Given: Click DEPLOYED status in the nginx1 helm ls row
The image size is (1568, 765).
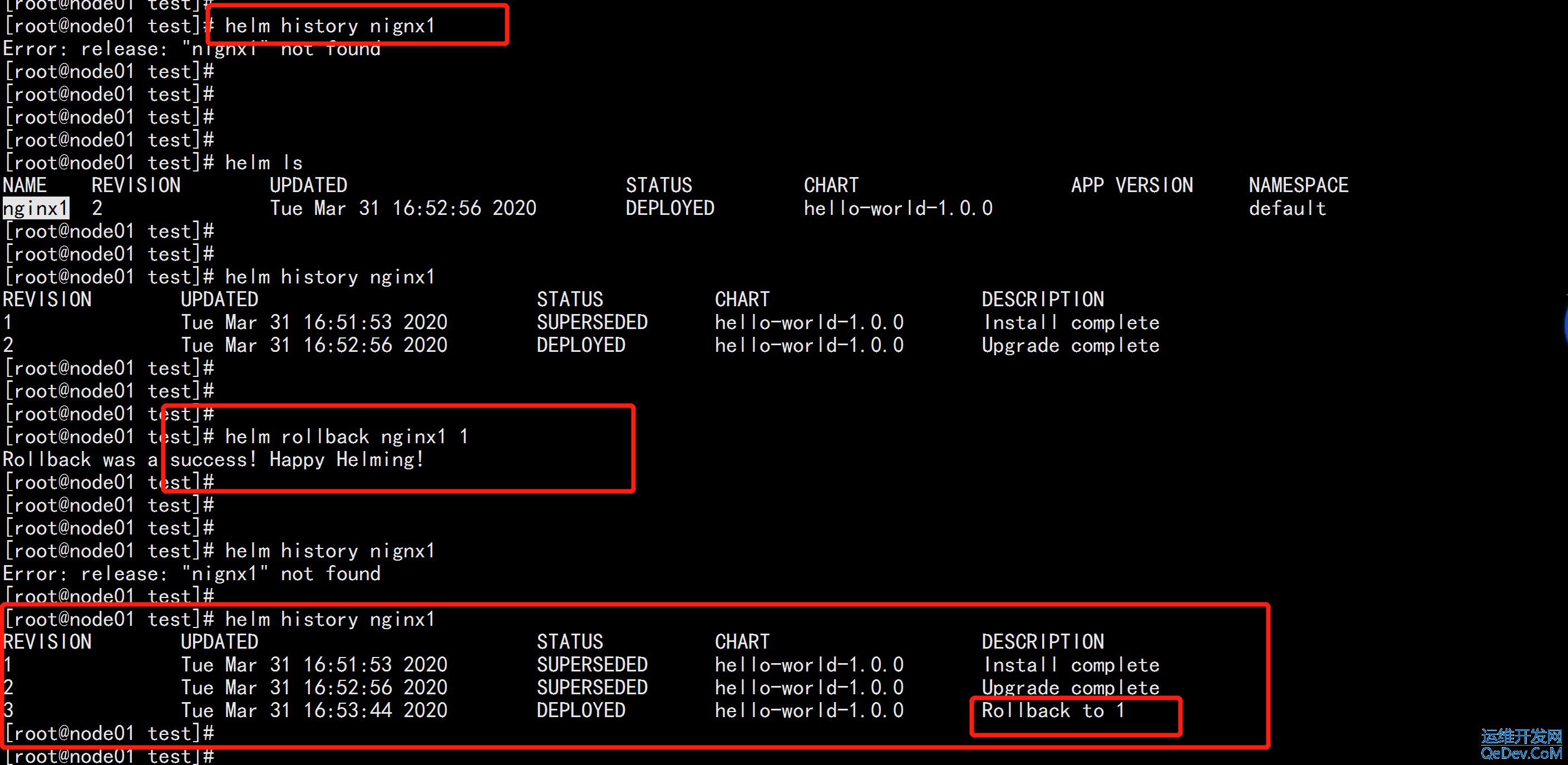Looking at the screenshot, I should click(669, 208).
